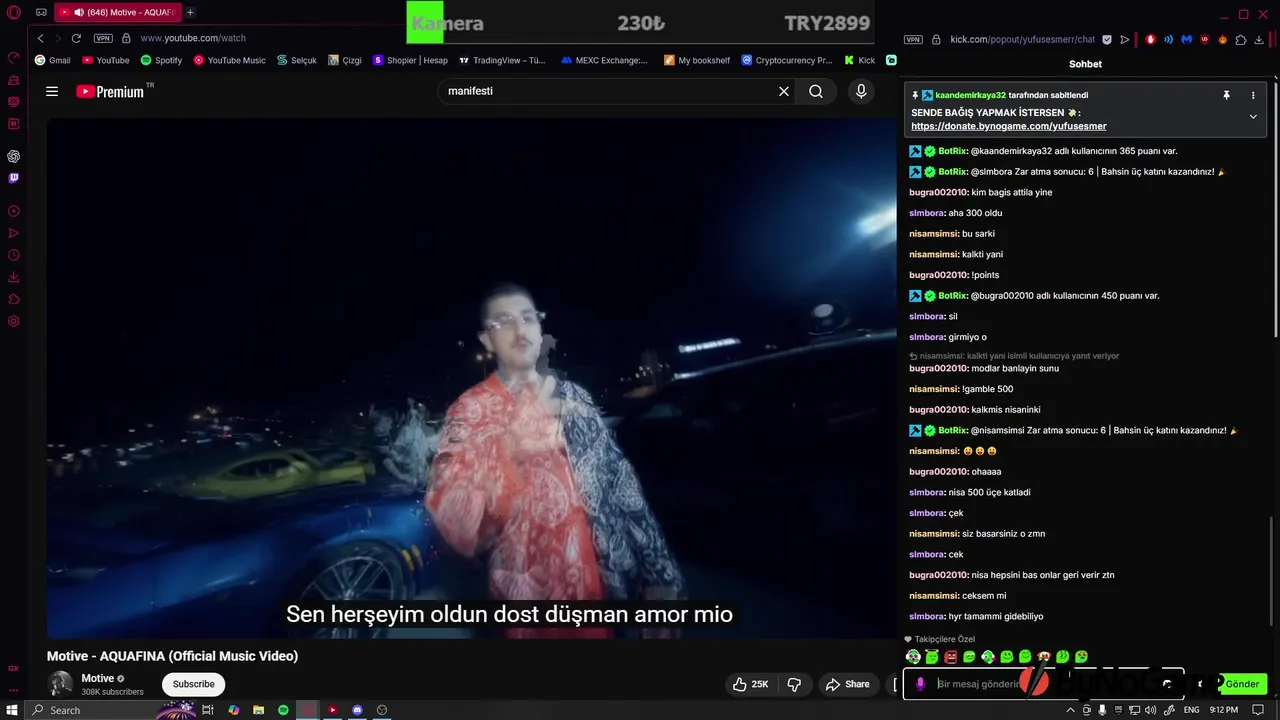Toggle VPN badge in Kick chat window
The width and height of the screenshot is (1280, 720).
coord(912,39)
